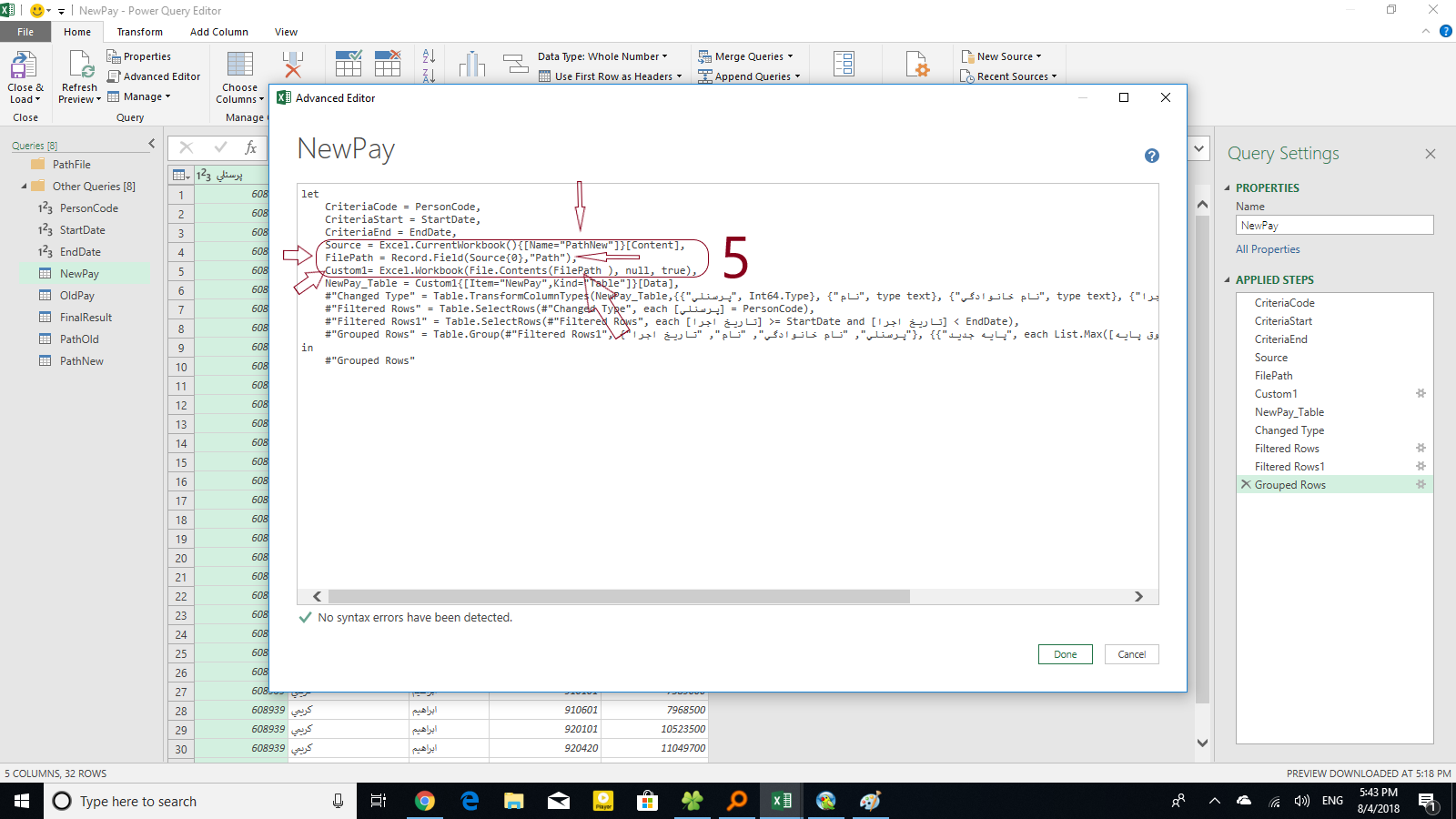Click the gear icon beside Grouped Rows step
1456x819 pixels.
point(1421,484)
